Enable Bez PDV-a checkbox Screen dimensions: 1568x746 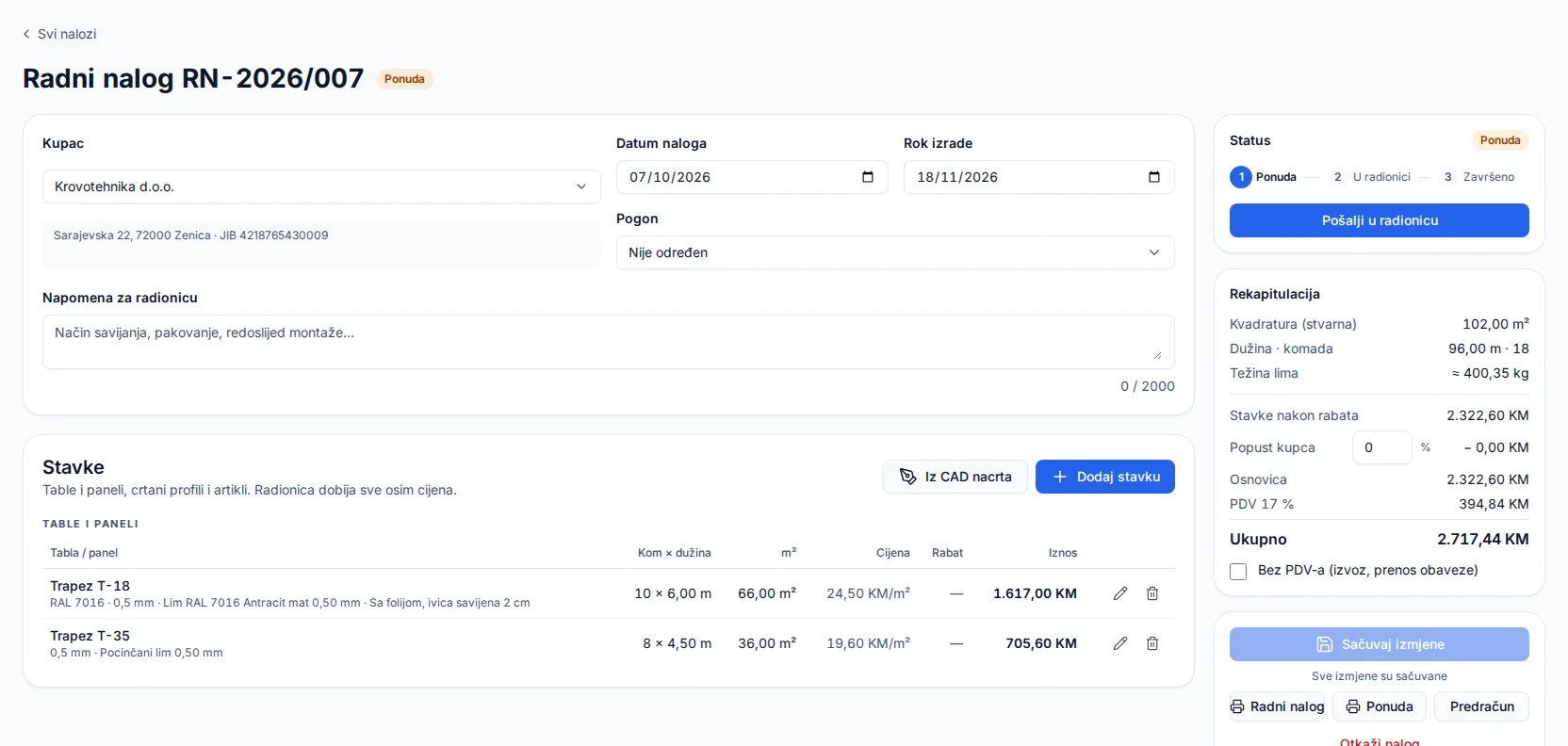point(1238,571)
